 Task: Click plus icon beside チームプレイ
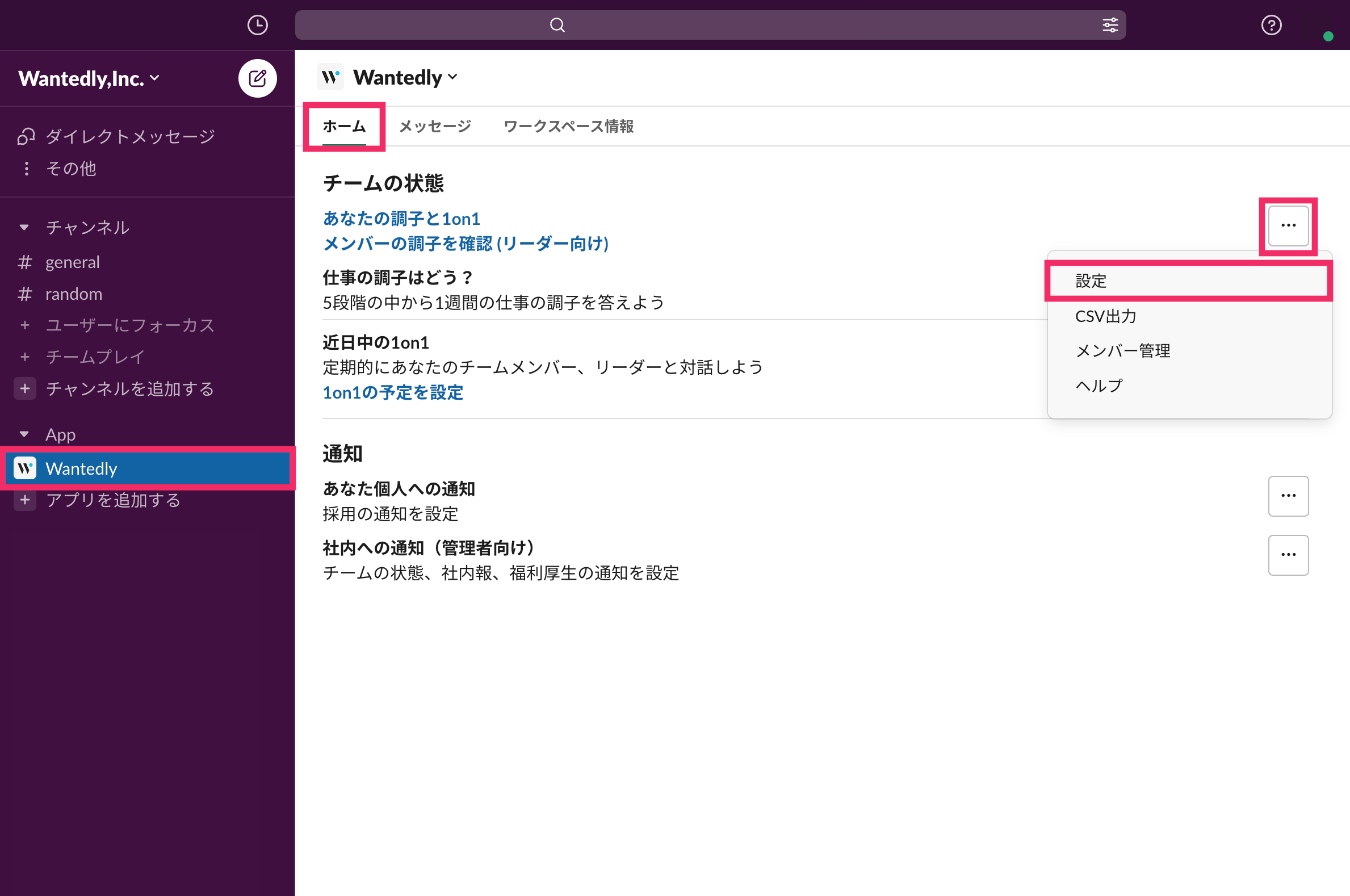point(24,357)
